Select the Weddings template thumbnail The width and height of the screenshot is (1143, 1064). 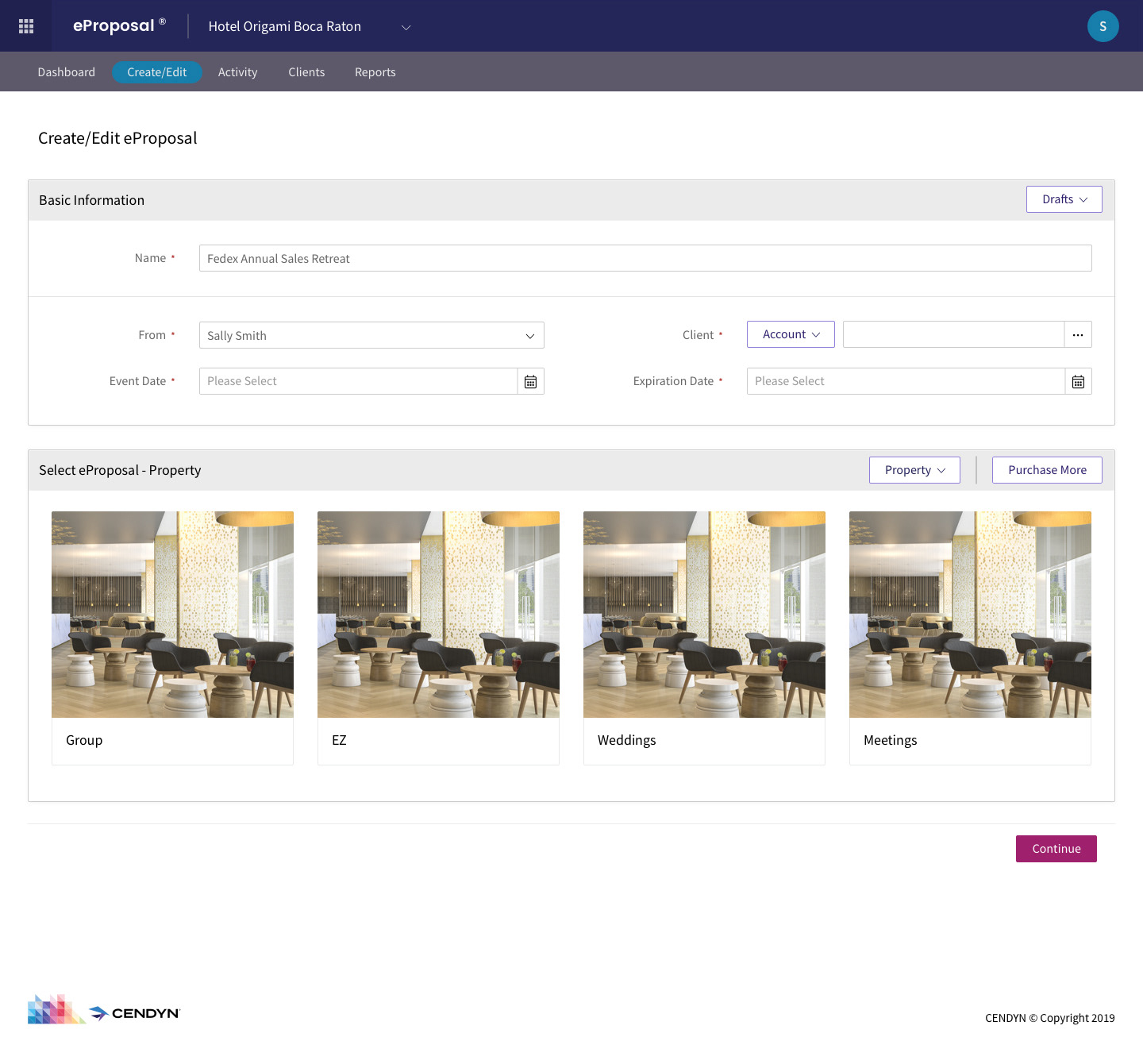[704, 615]
